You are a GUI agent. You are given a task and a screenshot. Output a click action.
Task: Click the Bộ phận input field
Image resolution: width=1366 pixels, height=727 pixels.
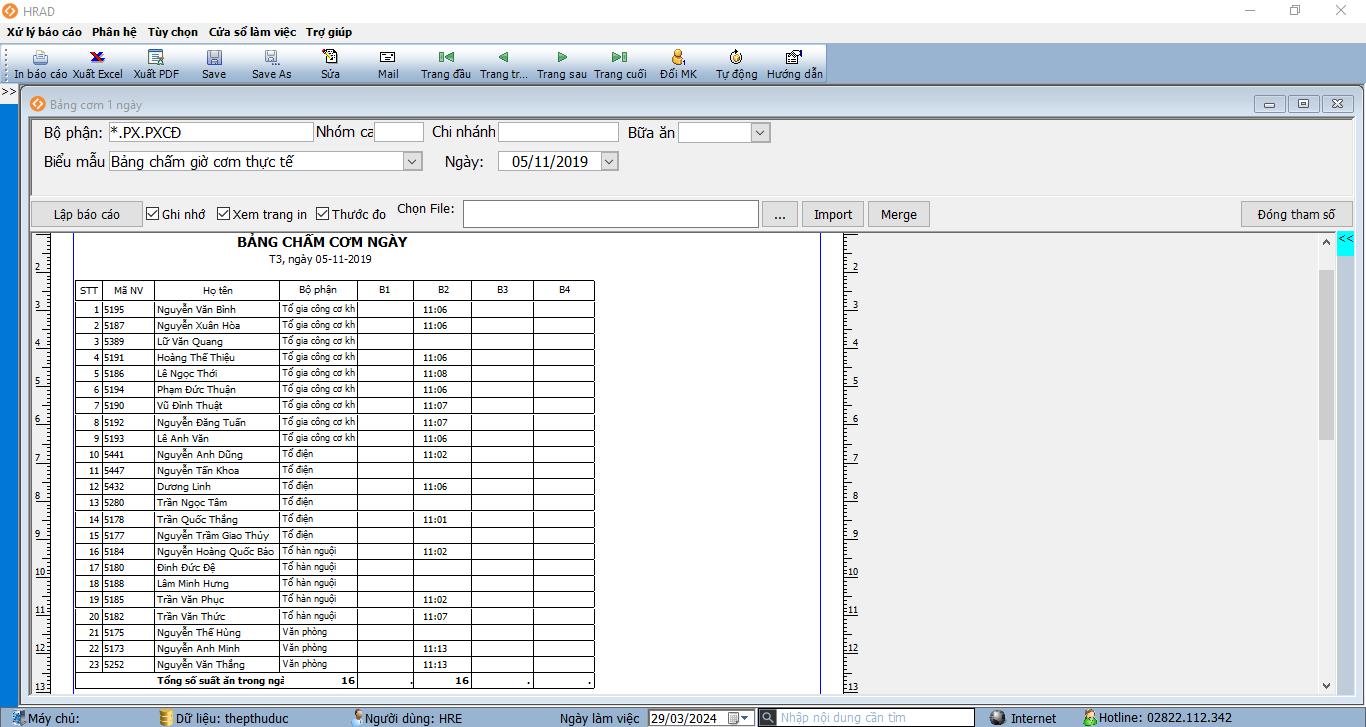(x=210, y=133)
